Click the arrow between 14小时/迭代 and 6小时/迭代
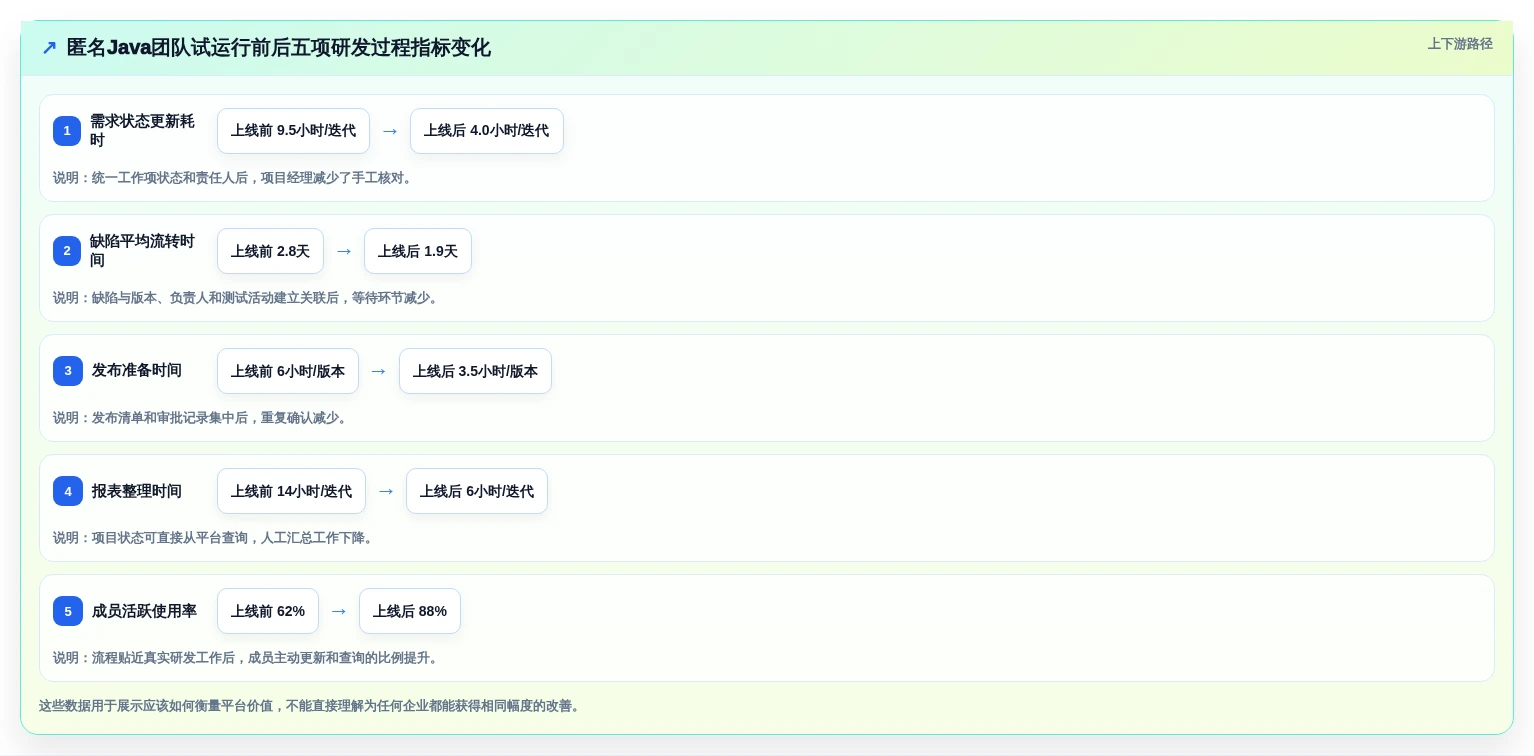Screen dimensions: 1534x756 click(386, 491)
